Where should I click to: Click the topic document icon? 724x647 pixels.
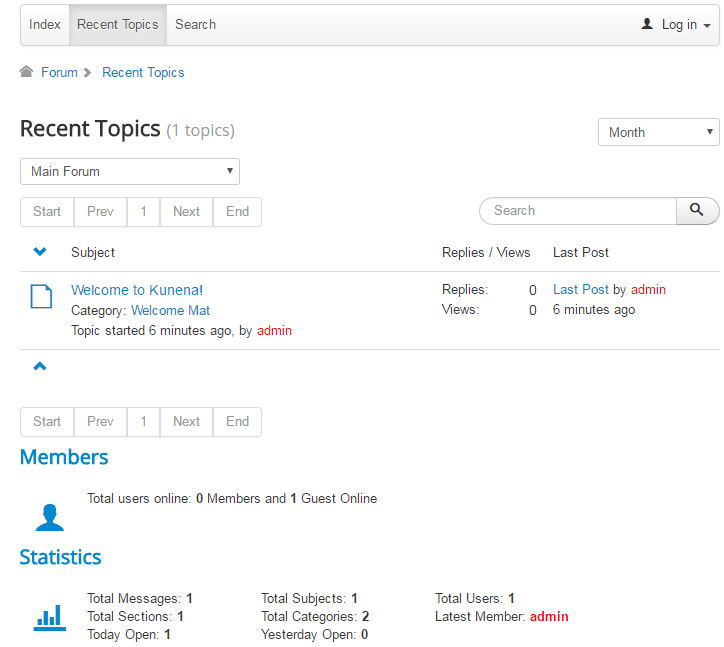coord(40,296)
